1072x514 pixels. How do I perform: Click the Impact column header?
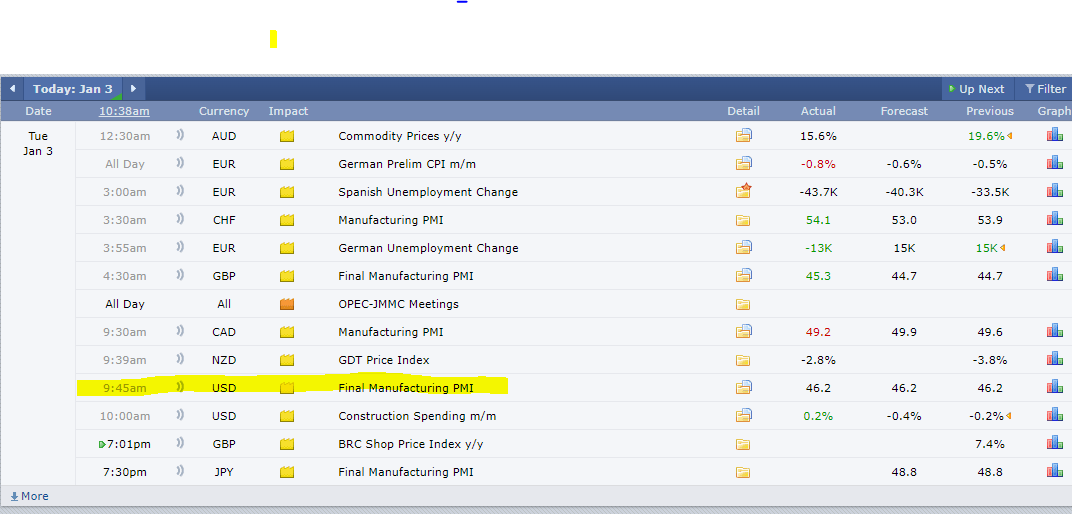(x=289, y=111)
